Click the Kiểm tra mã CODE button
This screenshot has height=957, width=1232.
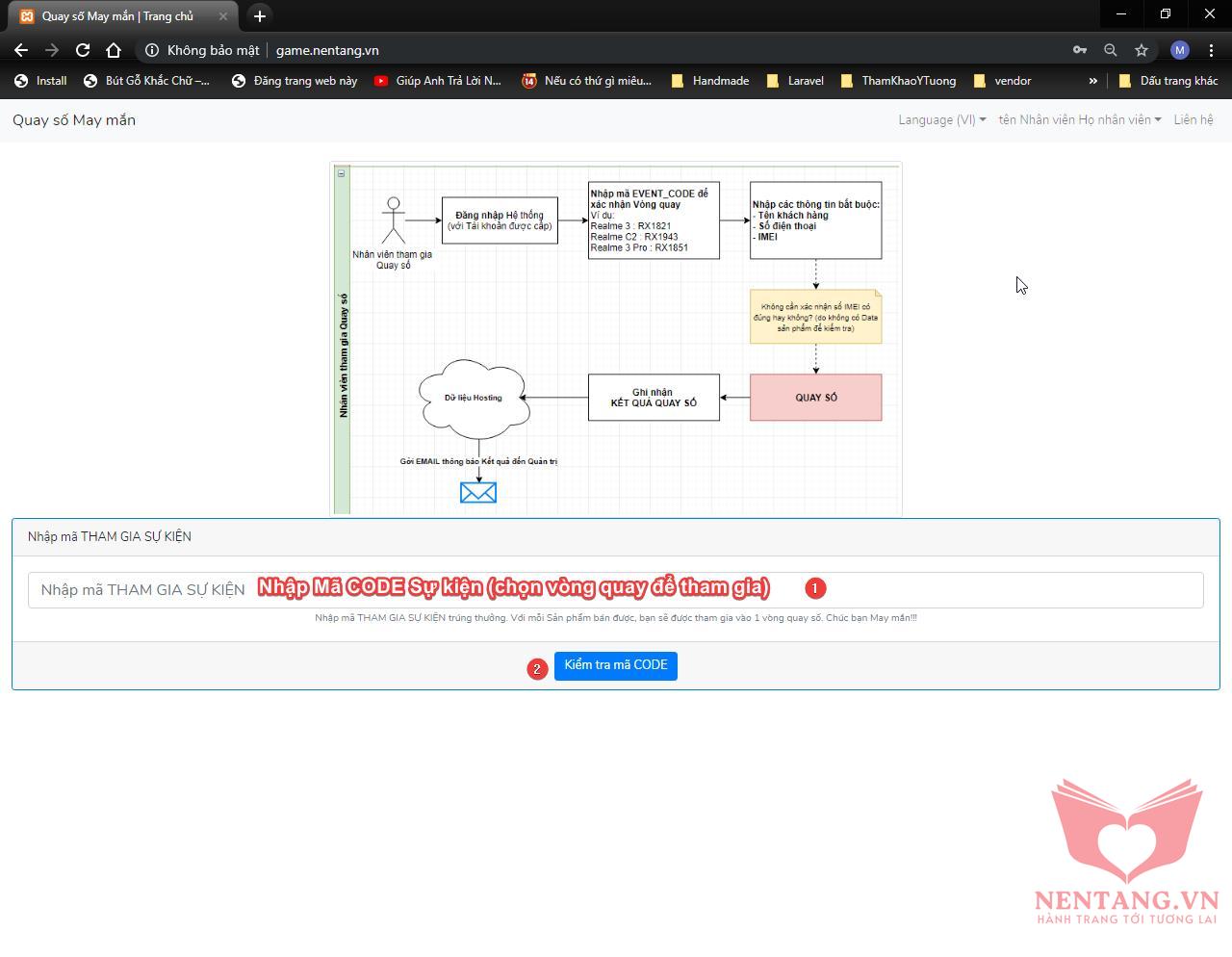616,665
